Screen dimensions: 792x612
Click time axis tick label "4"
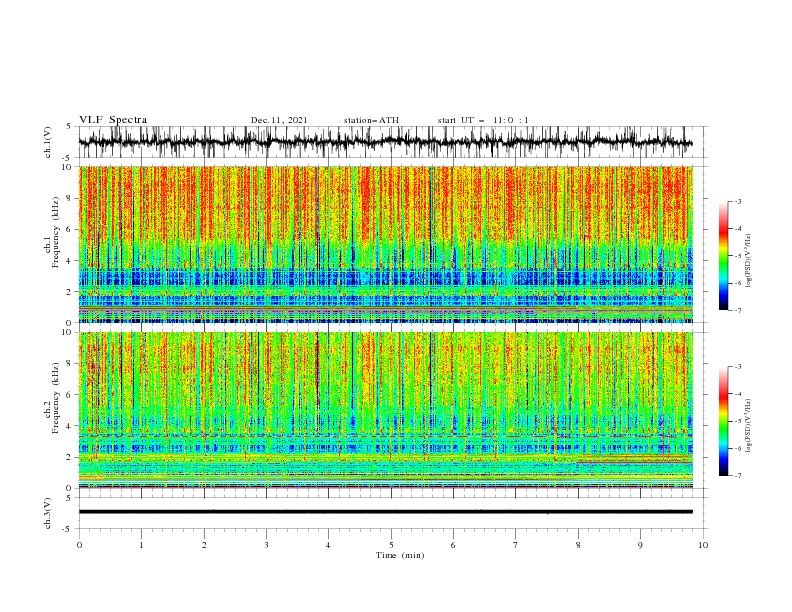click(x=329, y=545)
